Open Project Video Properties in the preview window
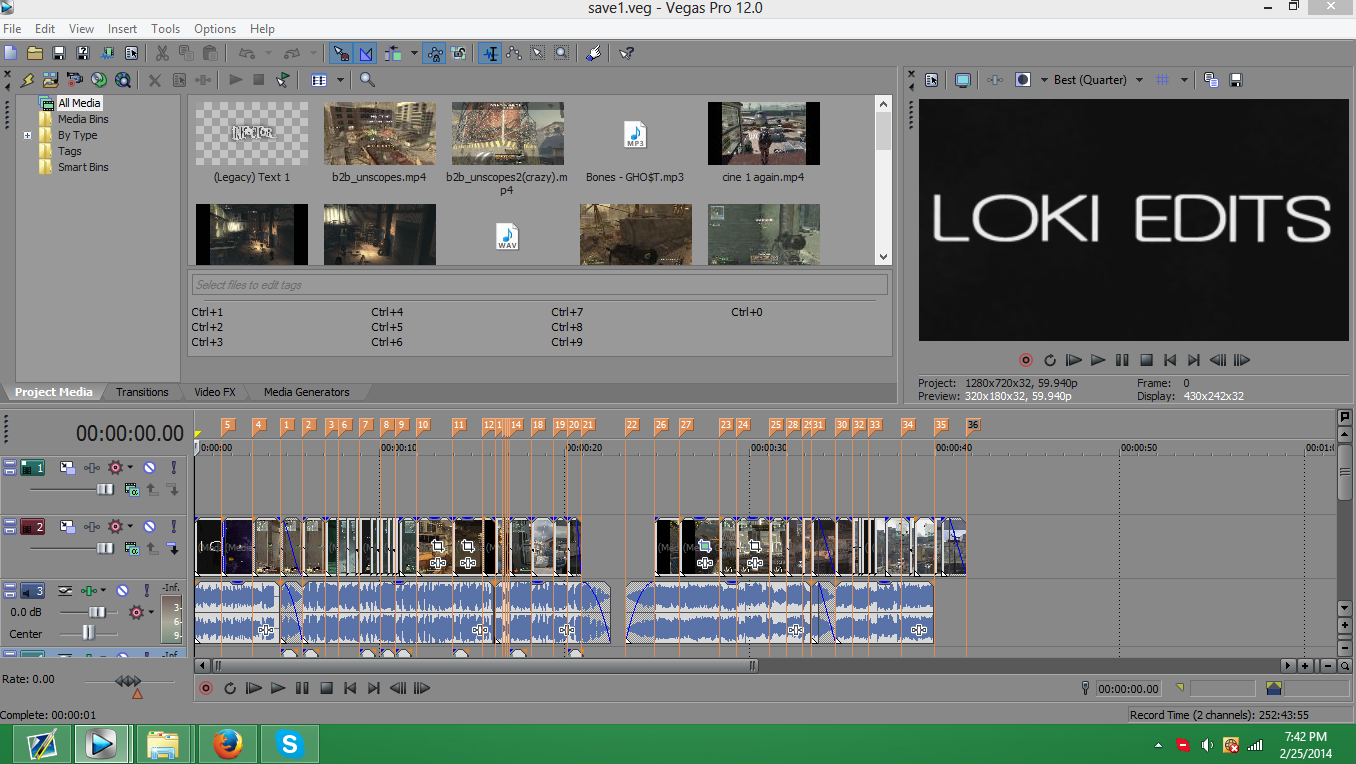 tap(932, 80)
